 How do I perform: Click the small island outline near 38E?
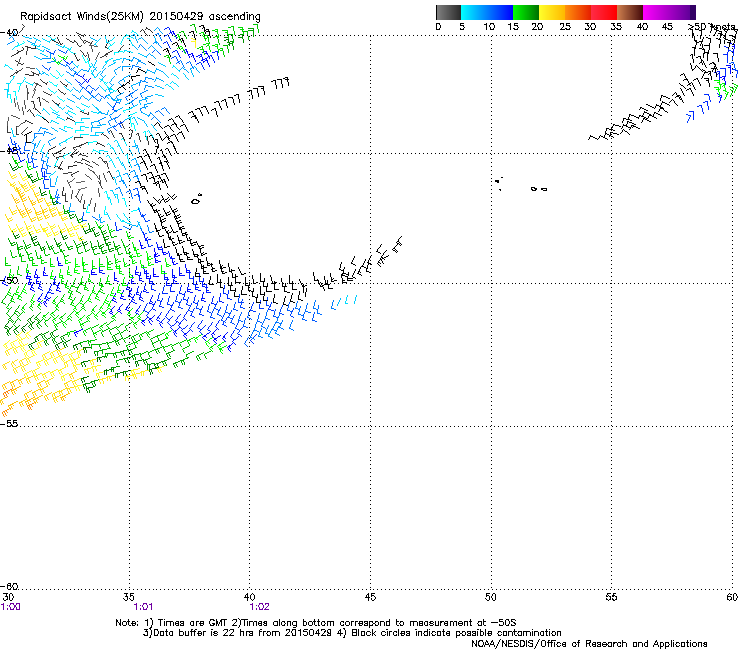coord(197,199)
